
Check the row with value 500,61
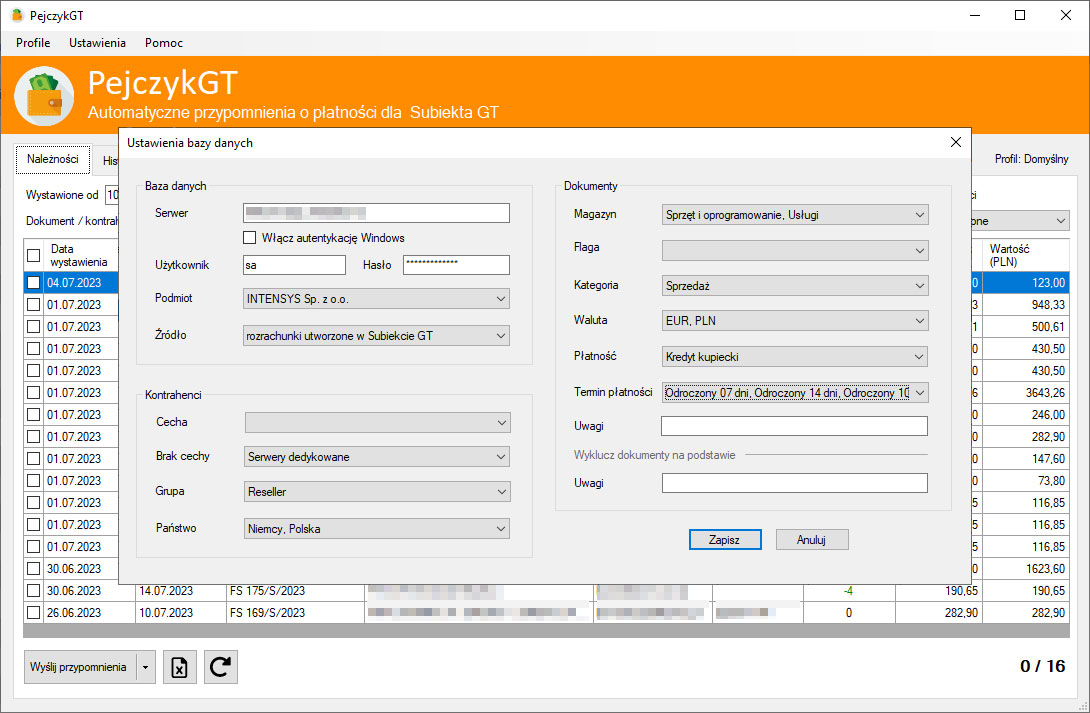(33, 327)
